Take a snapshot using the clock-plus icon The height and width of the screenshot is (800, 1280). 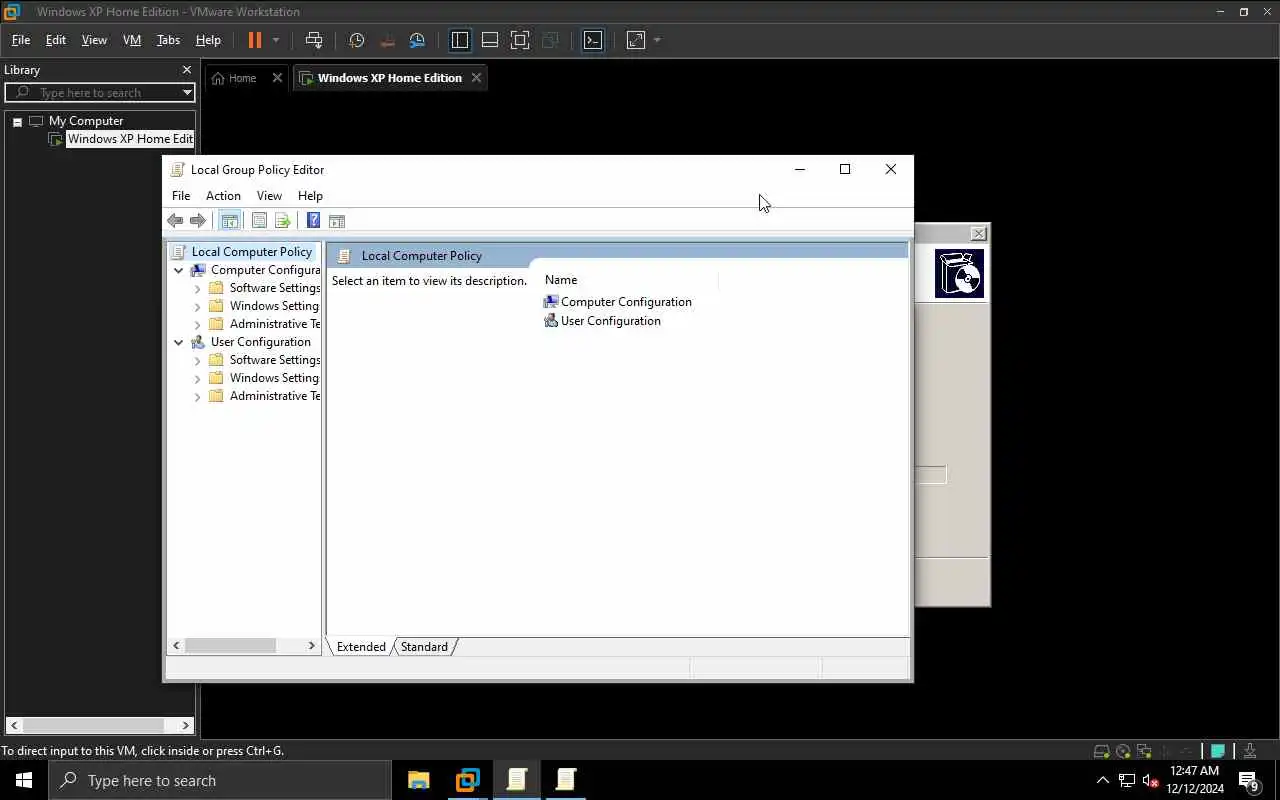pyautogui.click(x=356, y=40)
